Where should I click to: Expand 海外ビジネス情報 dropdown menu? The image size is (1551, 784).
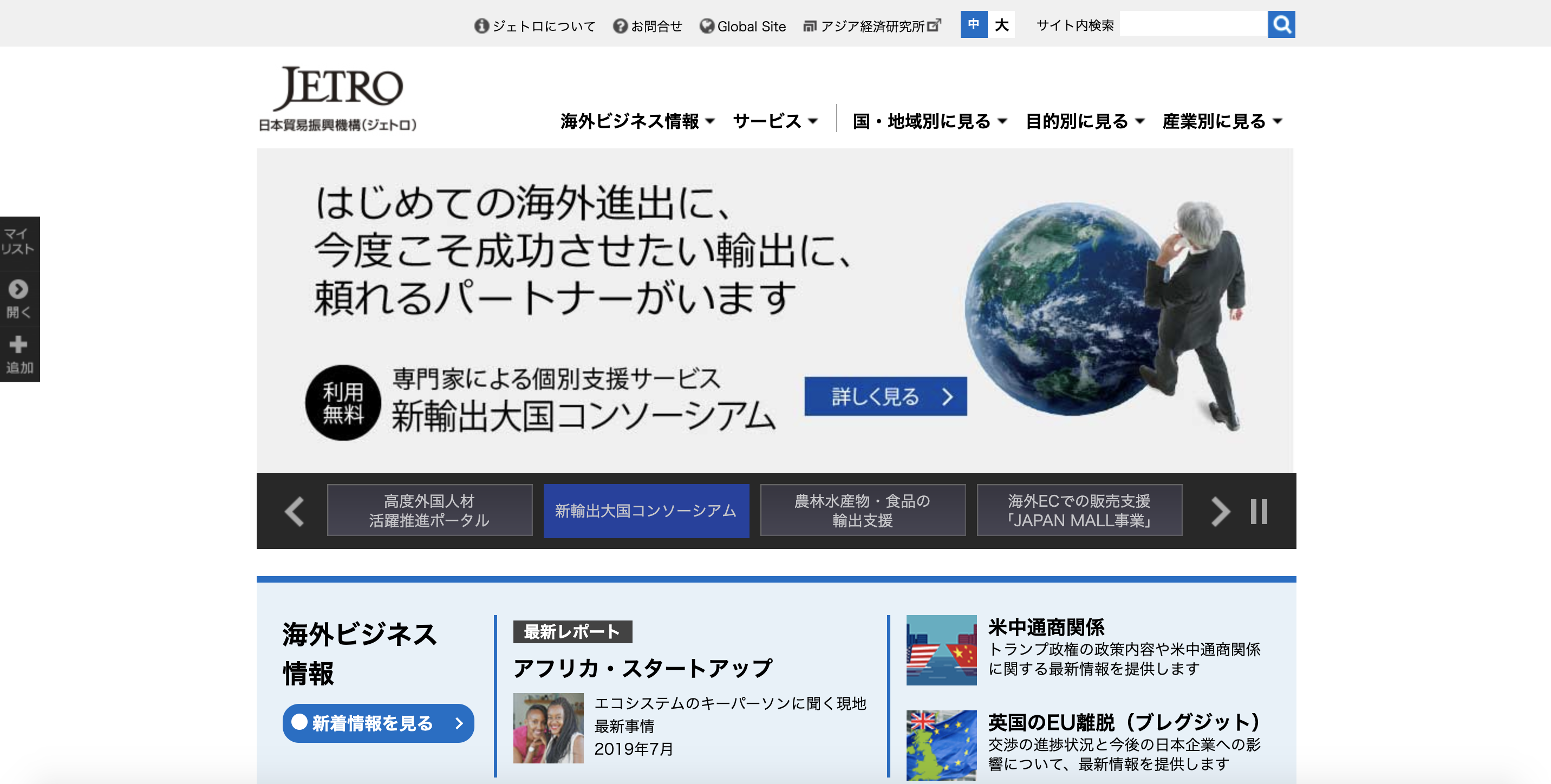pyautogui.click(x=637, y=121)
